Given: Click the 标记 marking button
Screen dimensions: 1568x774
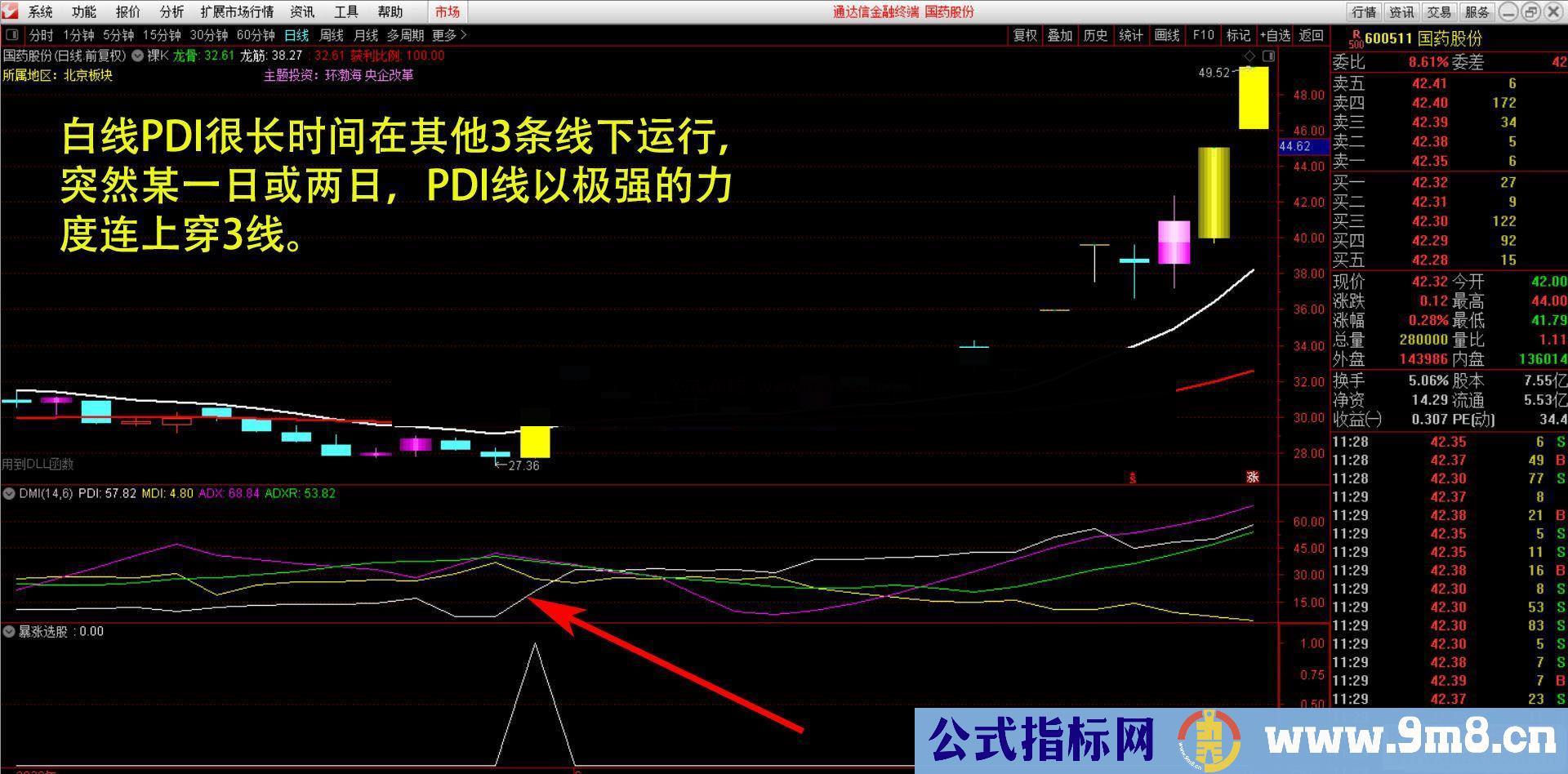Looking at the screenshot, I should [1237, 35].
